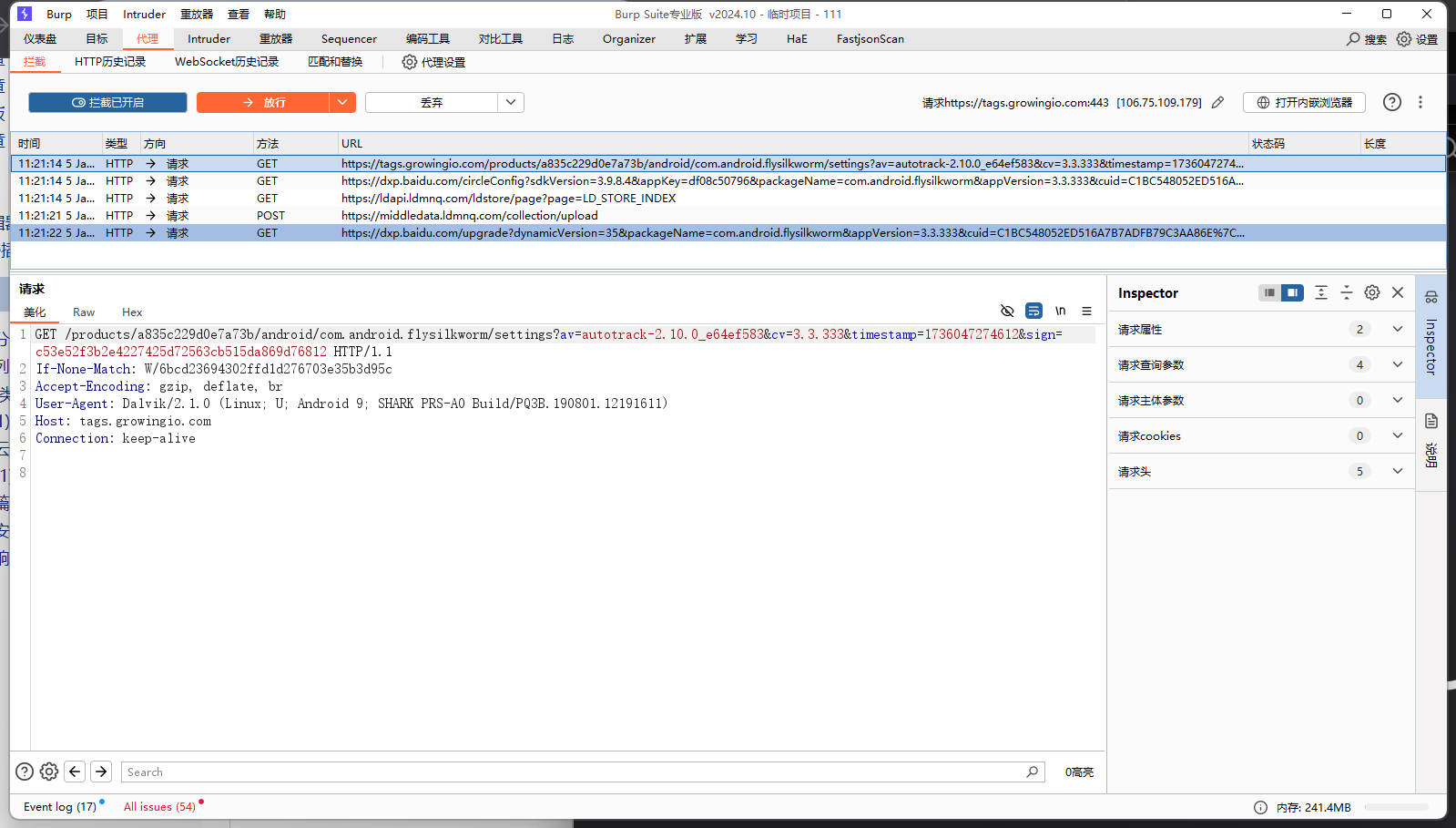Switch to the Sequencer tab

(x=349, y=39)
